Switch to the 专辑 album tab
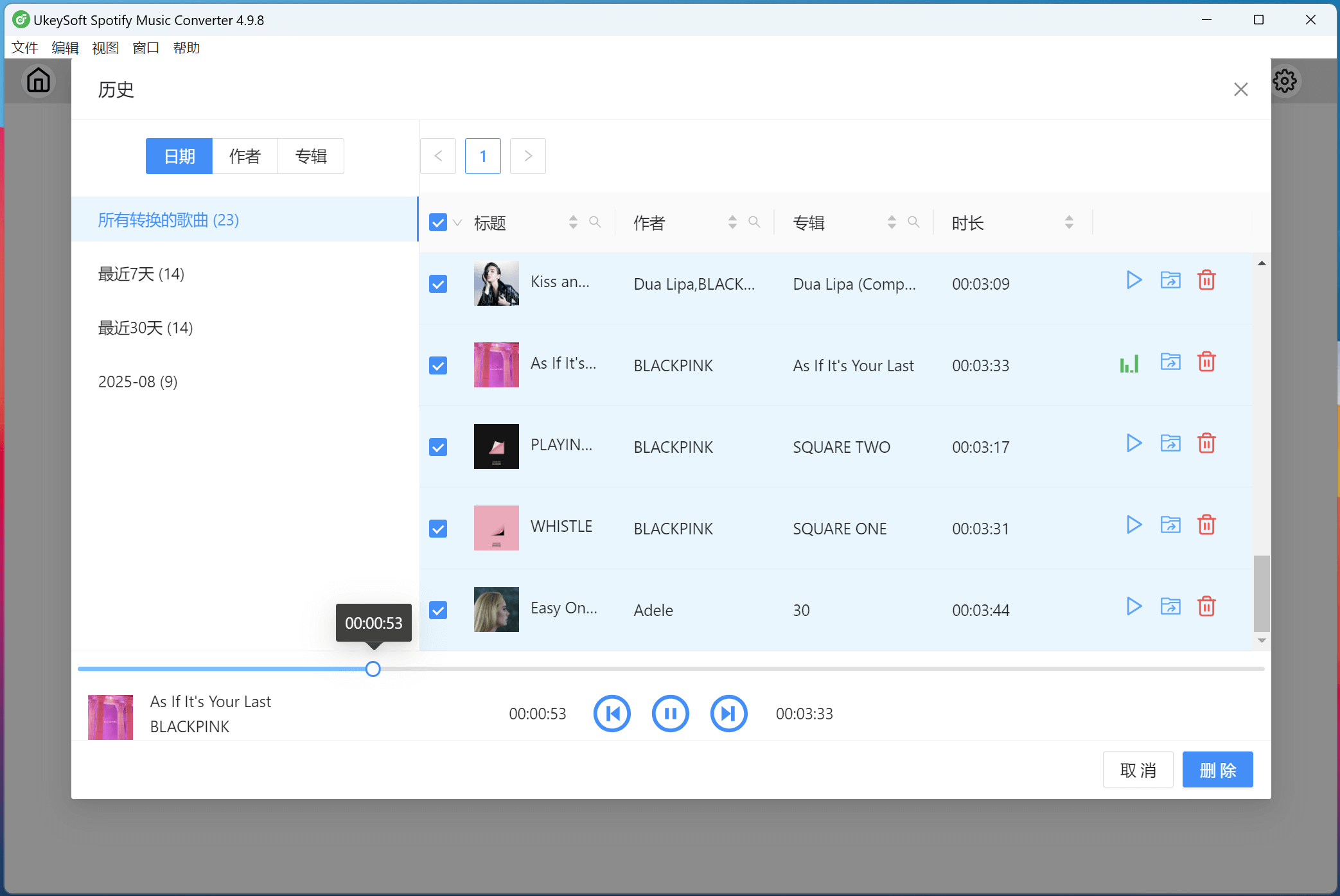Viewport: 1340px width, 896px height. click(x=311, y=156)
